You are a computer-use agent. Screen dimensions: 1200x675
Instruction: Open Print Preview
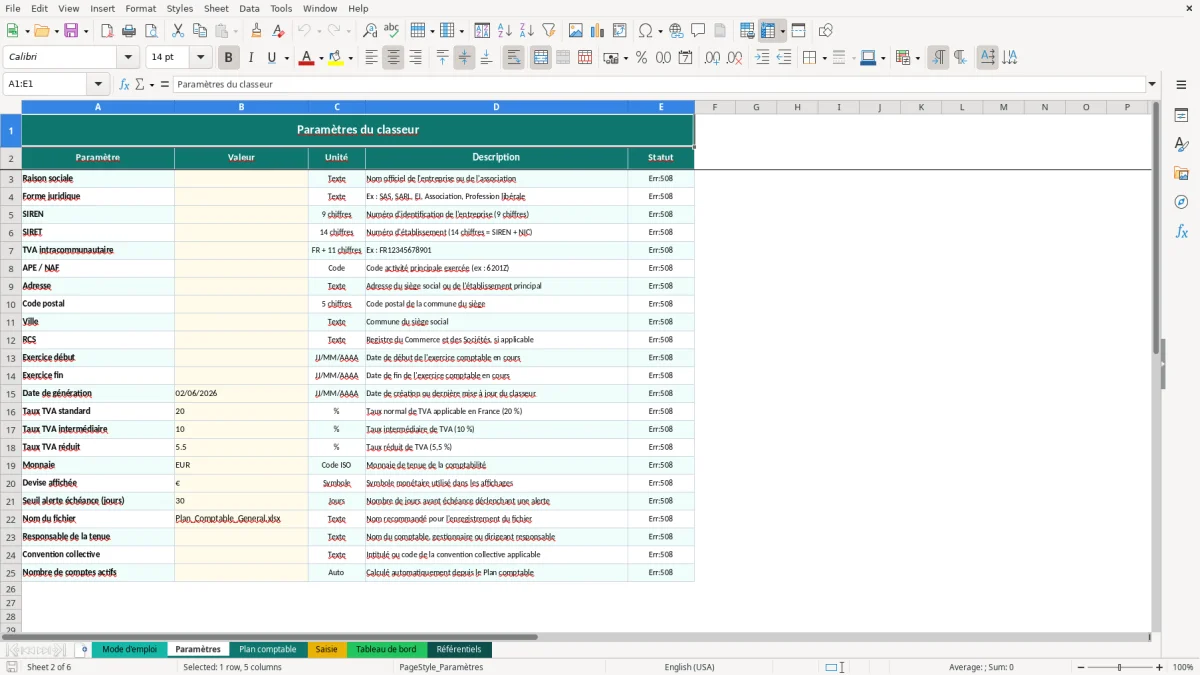[150, 31]
